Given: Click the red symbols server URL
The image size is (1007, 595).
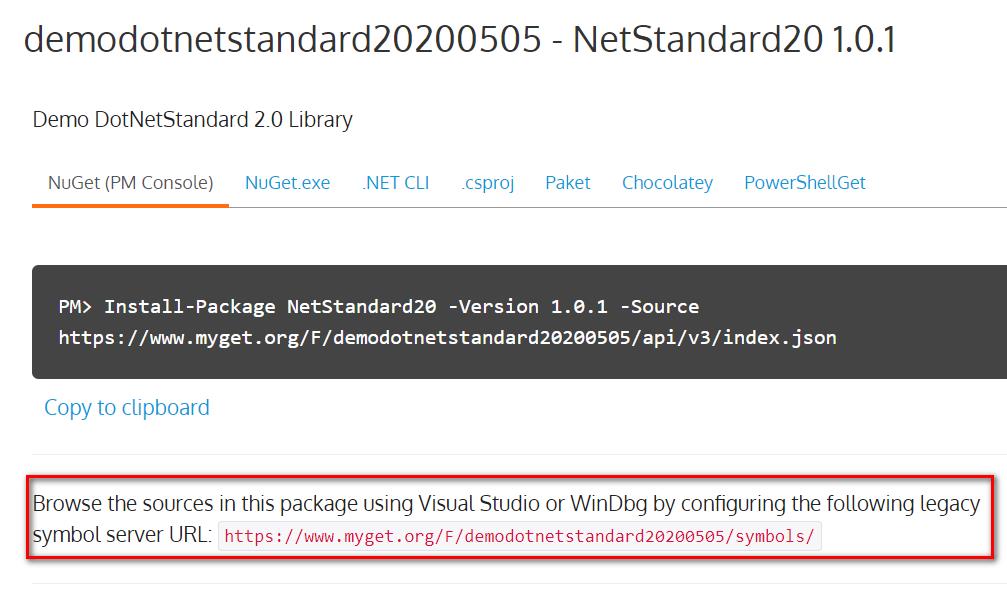Looking at the screenshot, I should pyautogui.click(x=520, y=537).
